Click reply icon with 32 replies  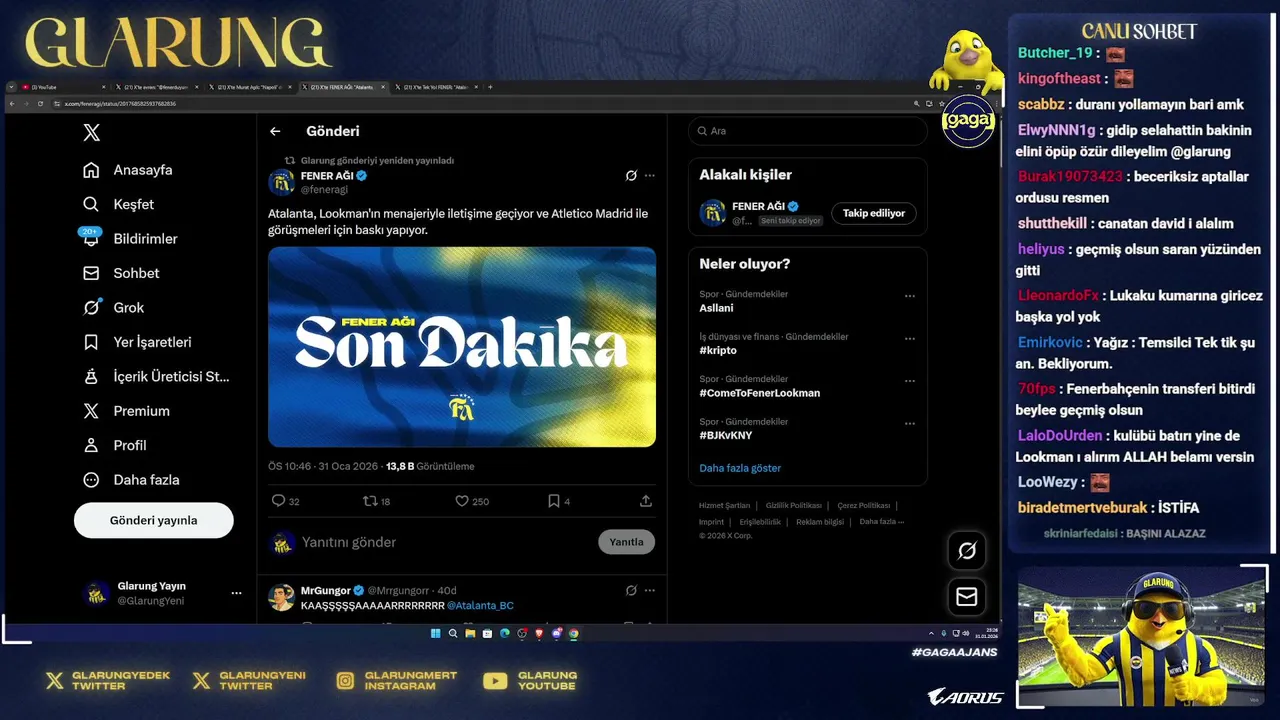285,501
